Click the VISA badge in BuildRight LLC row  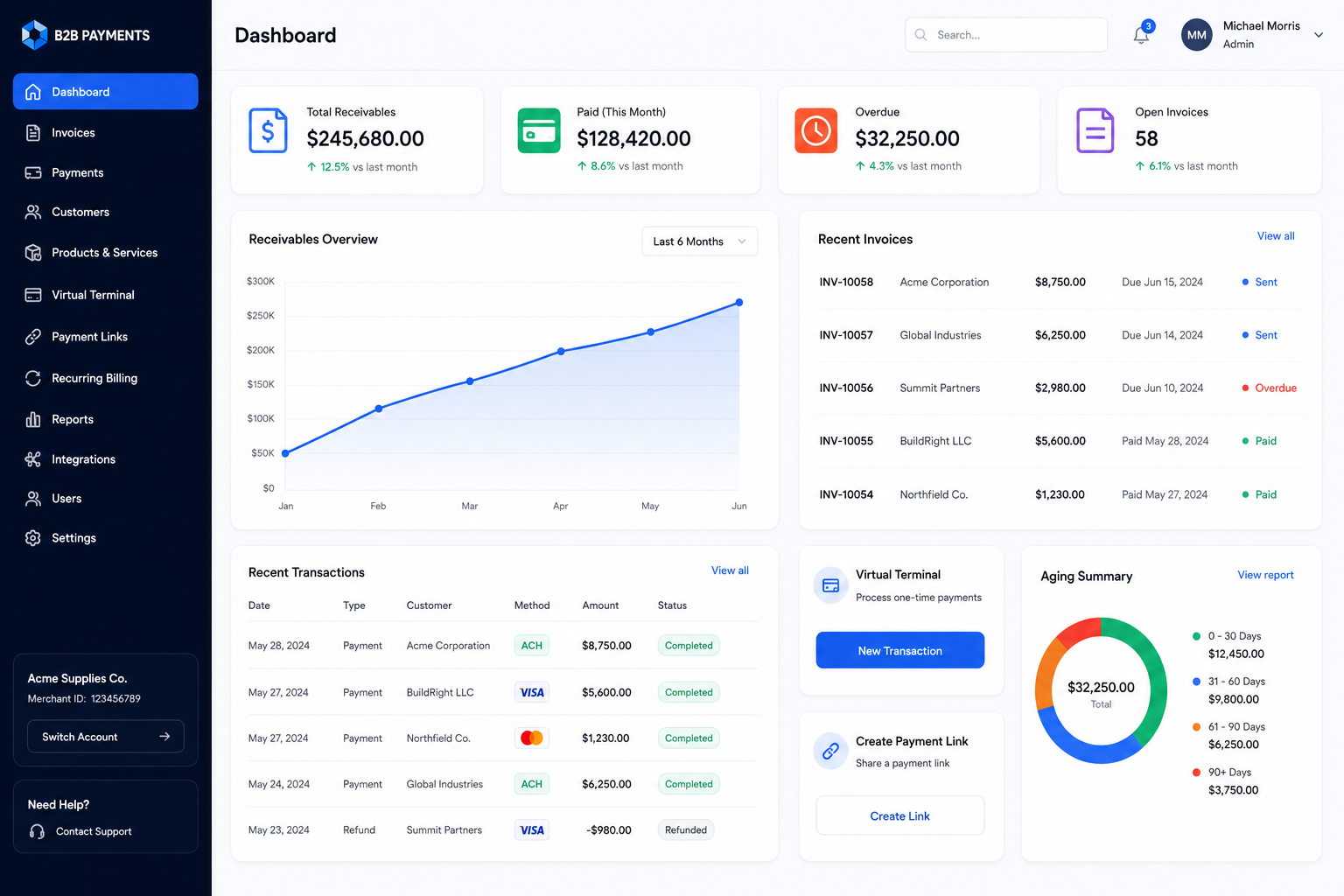[532, 692]
